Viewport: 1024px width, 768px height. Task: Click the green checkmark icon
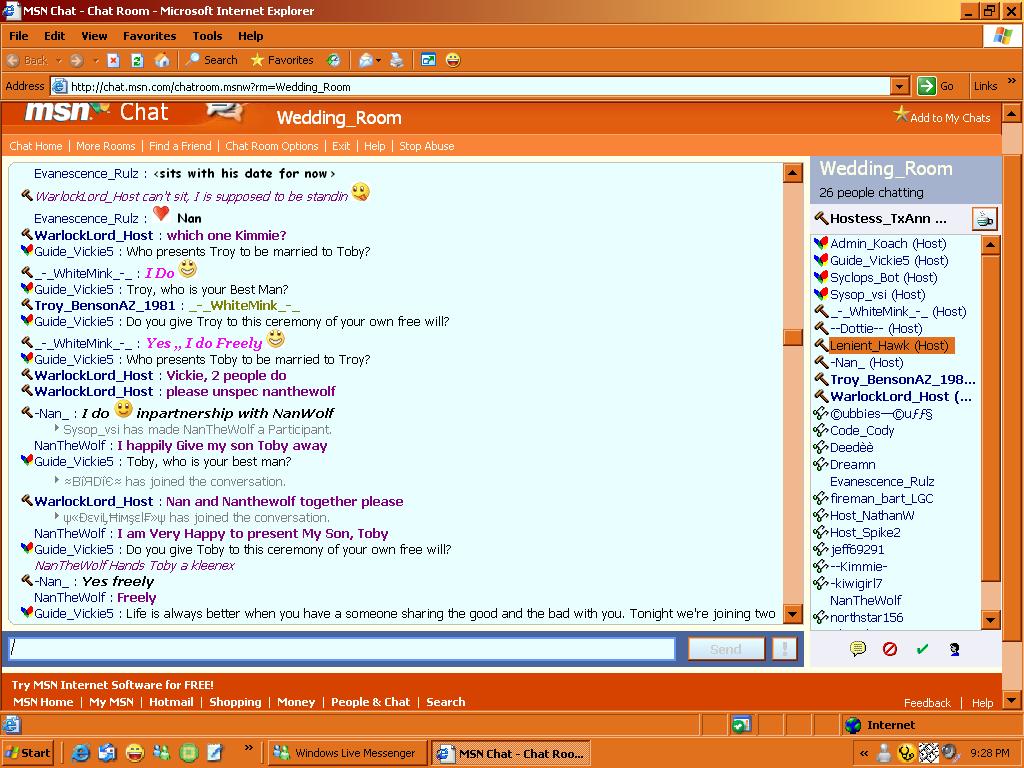pyautogui.click(x=922, y=648)
